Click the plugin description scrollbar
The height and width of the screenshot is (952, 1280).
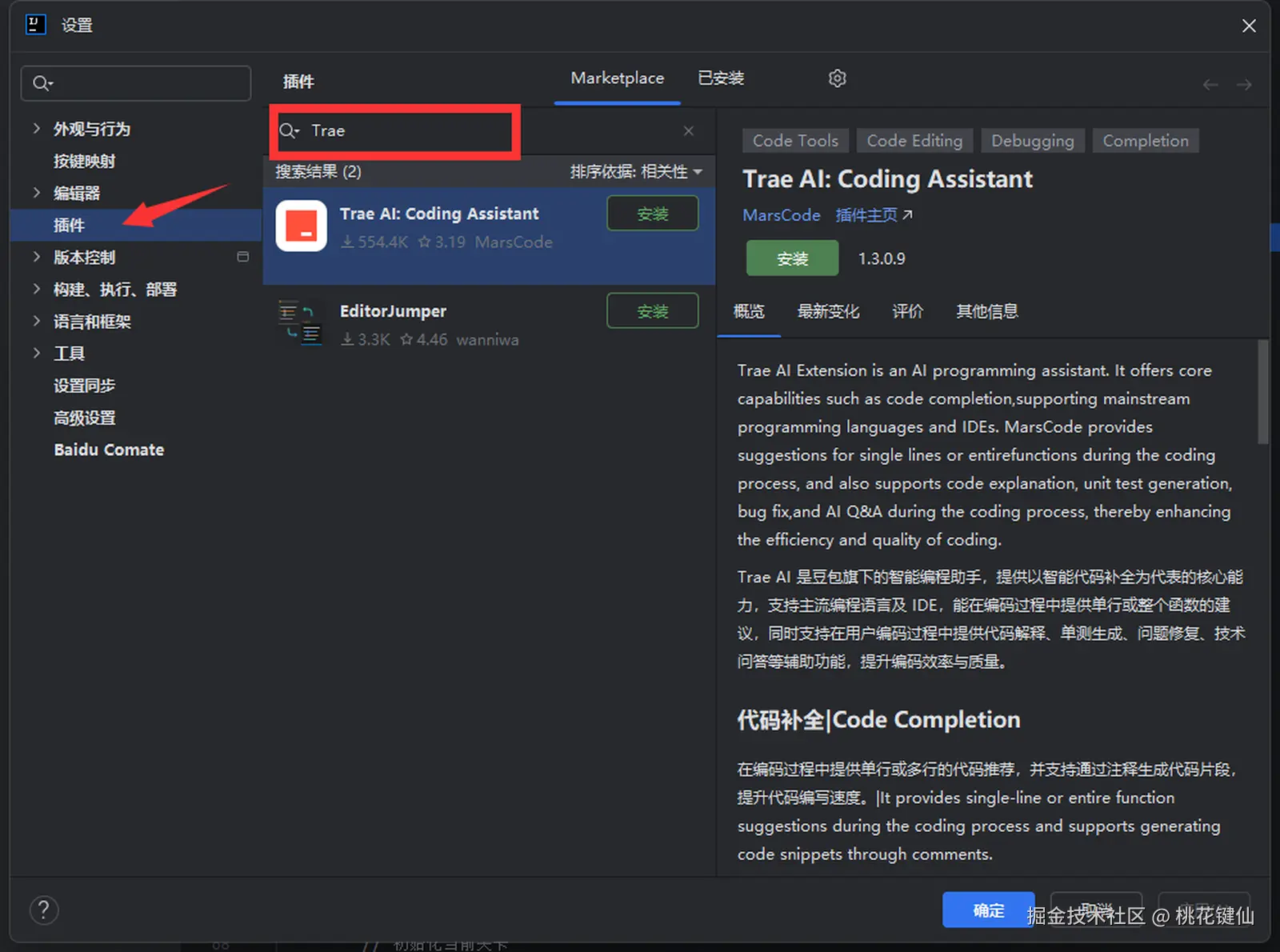pos(1263,392)
